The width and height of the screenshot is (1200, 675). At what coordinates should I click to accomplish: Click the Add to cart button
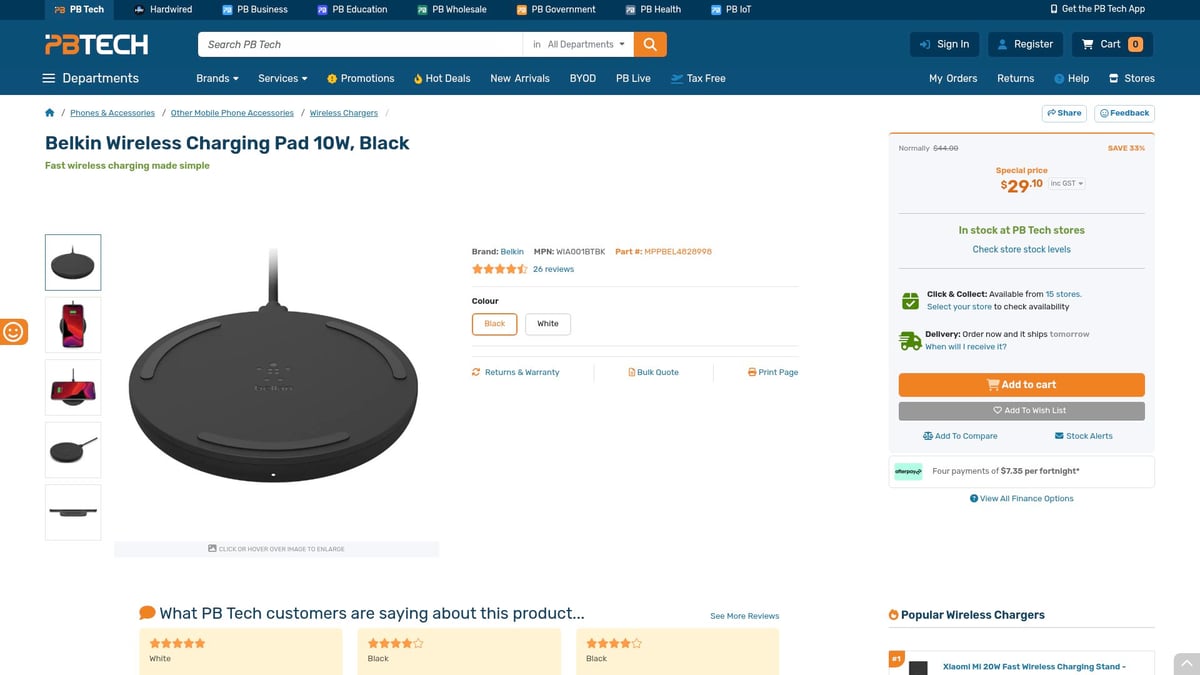pos(1021,384)
